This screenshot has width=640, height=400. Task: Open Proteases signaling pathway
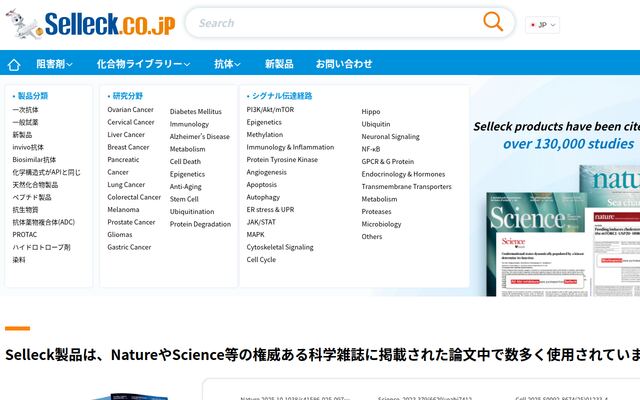[x=376, y=212]
